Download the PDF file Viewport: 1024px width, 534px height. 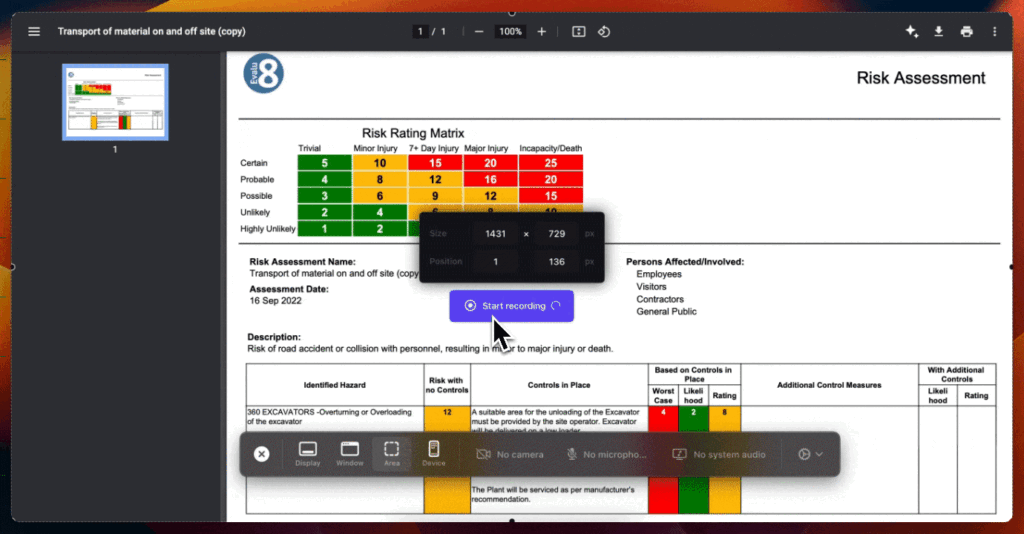pyautogui.click(x=938, y=31)
